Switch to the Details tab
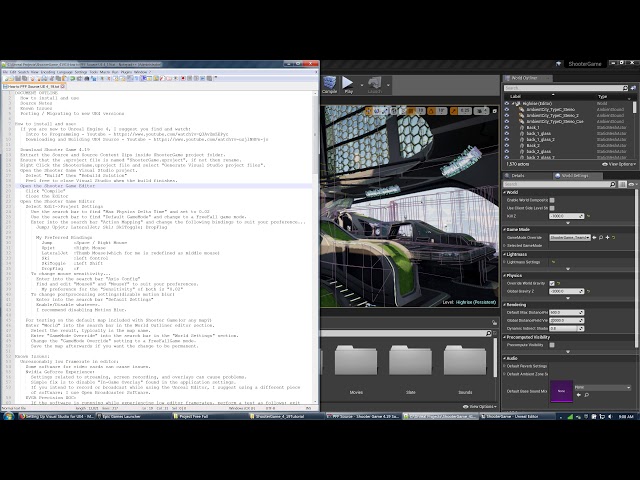640x480 pixels. click(518, 176)
